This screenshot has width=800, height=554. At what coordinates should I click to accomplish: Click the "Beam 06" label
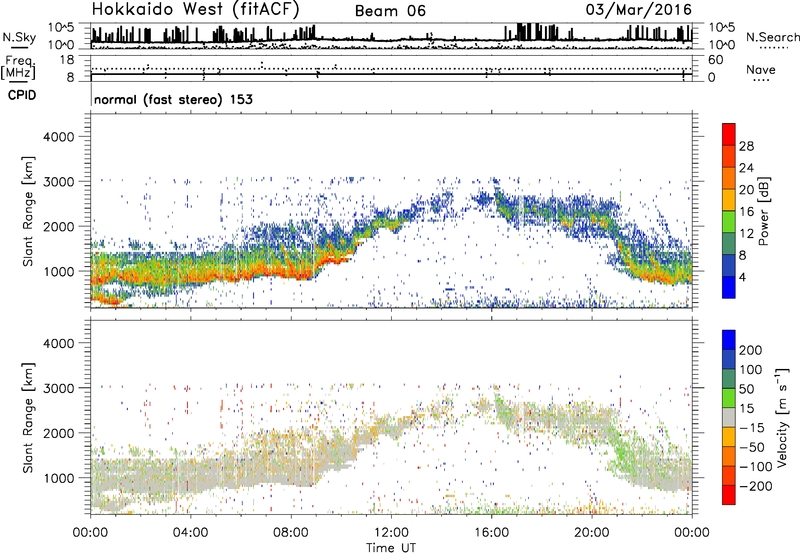coord(390,11)
